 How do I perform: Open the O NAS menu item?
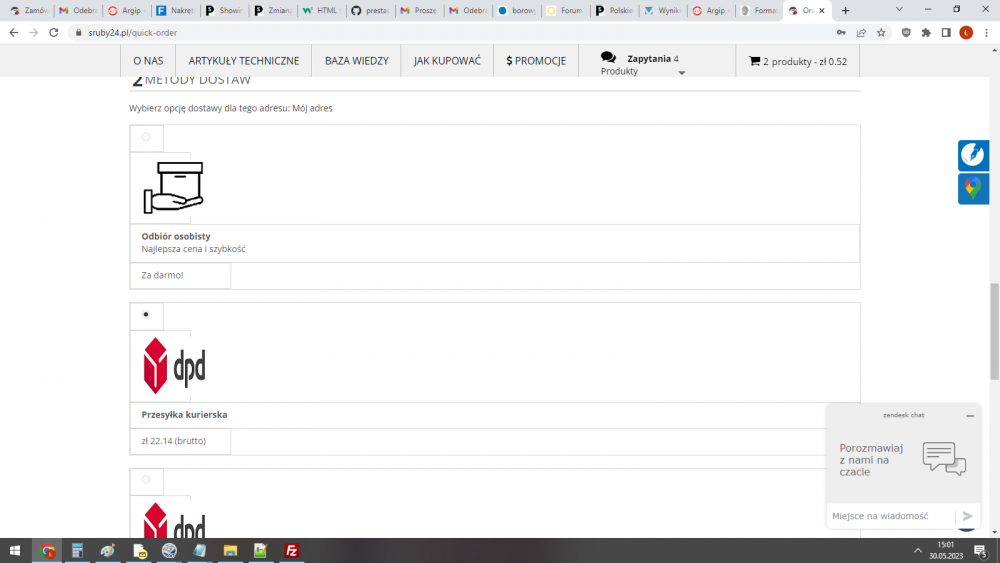click(148, 61)
